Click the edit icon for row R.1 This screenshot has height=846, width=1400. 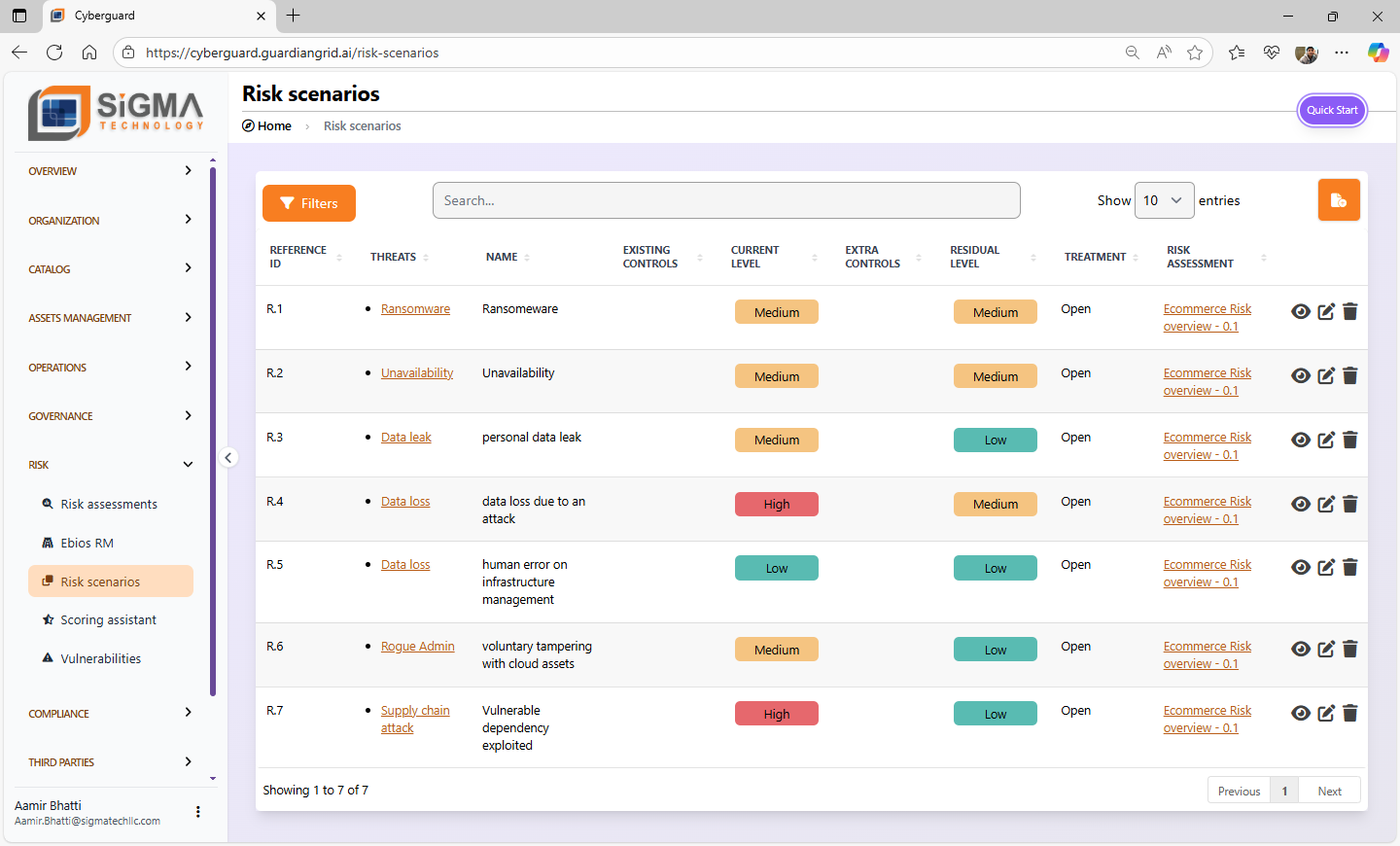pyautogui.click(x=1326, y=312)
